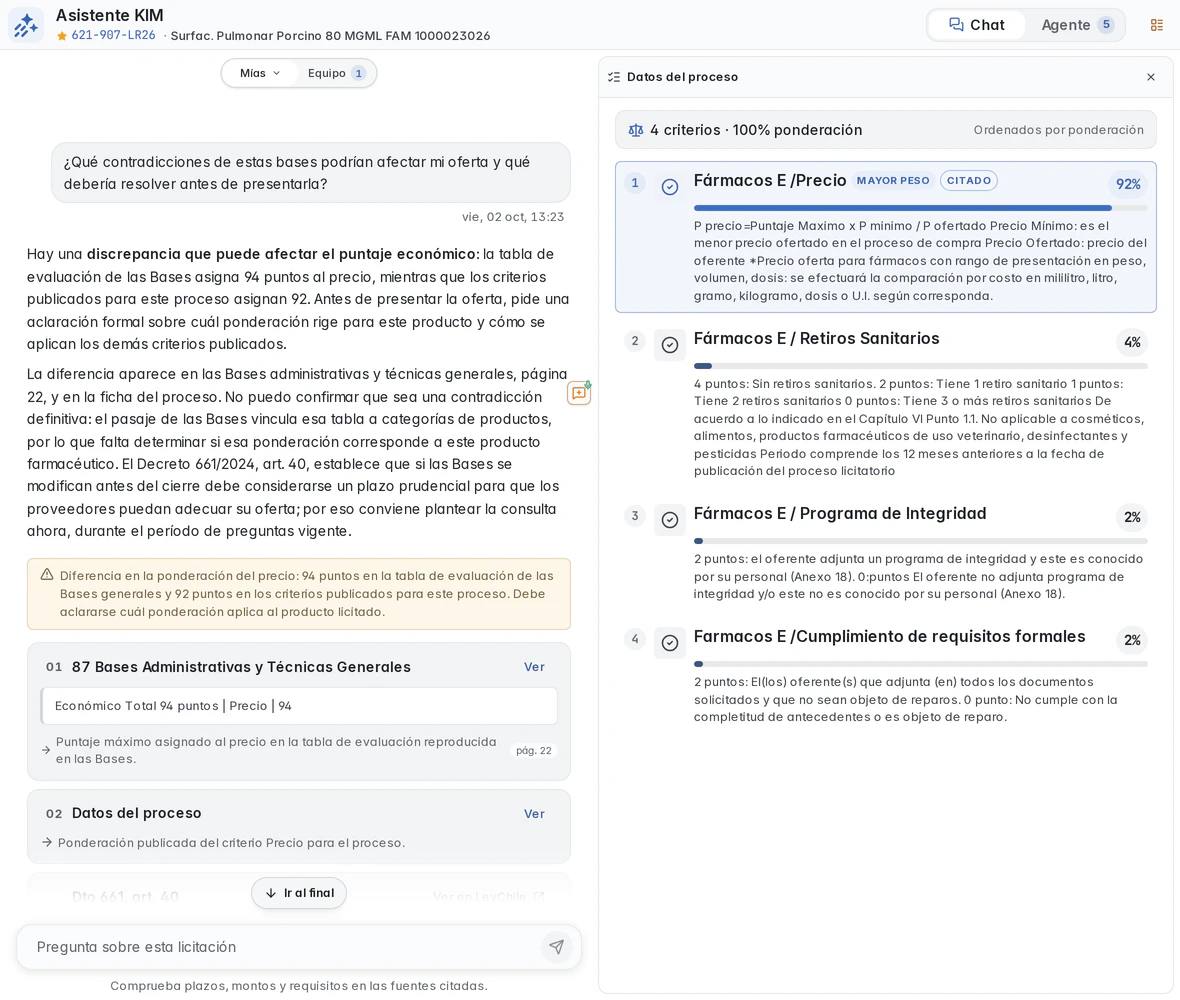Click the Retiros Sanitarios 4% progress bar
The image size is (1180, 1000).
[920, 366]
